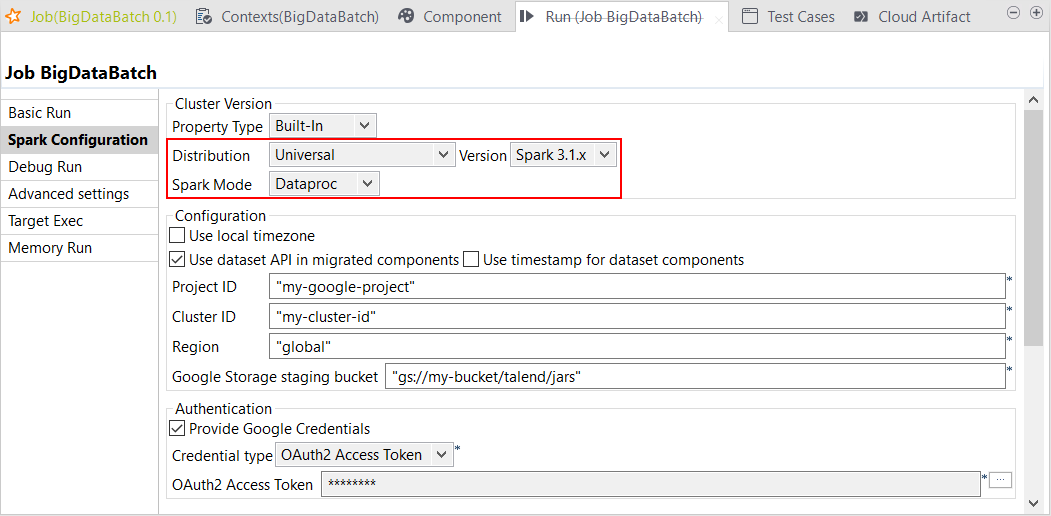Expand the Spark Version dropdown

(x=564, y=155)
